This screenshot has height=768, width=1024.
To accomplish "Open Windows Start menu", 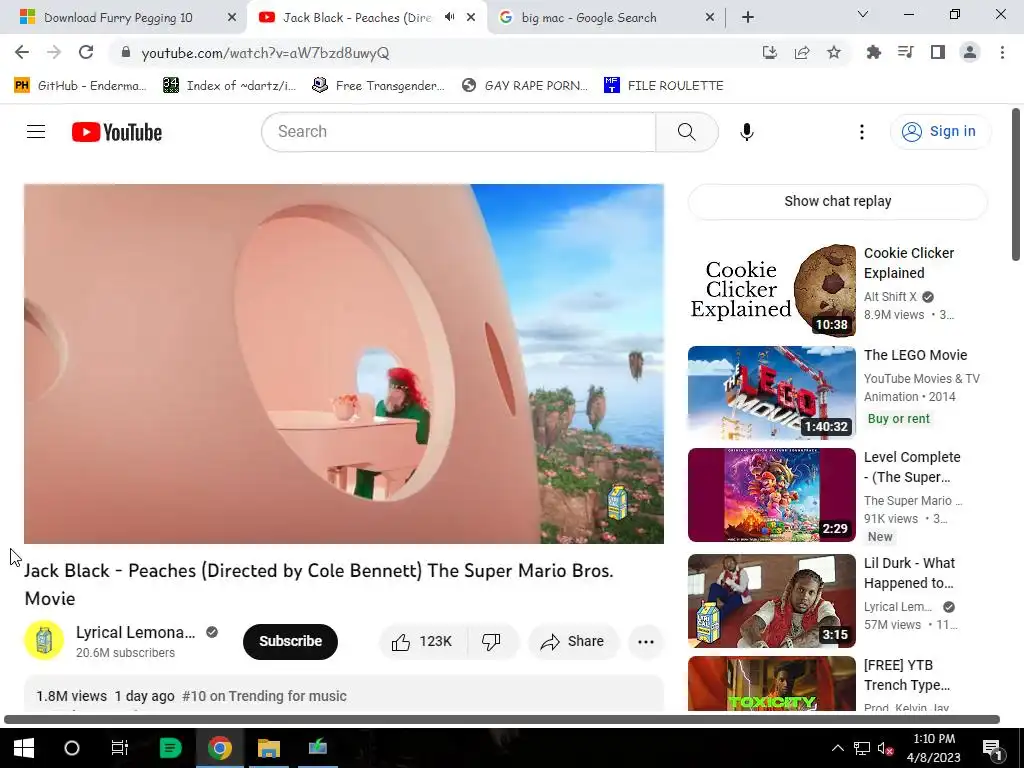I will (24, 748).
